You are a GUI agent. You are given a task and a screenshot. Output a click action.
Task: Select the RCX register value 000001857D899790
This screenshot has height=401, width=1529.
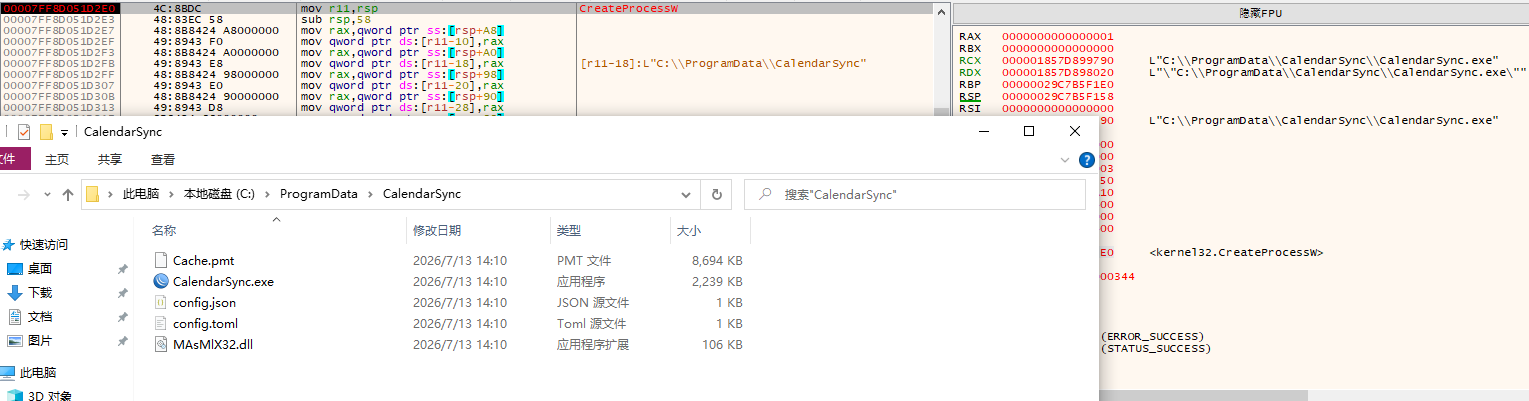tap(1057, 60)
